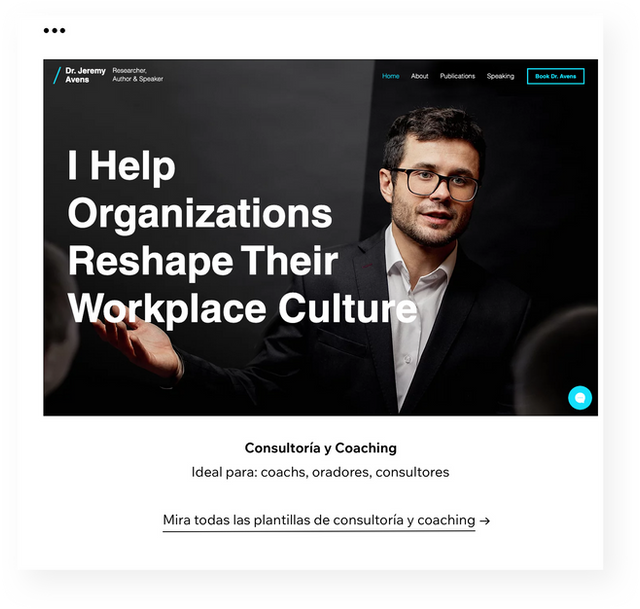Click the Book Dr. Avens button
Viewport: 640px width, 609px height.
(x=556, y=76)
